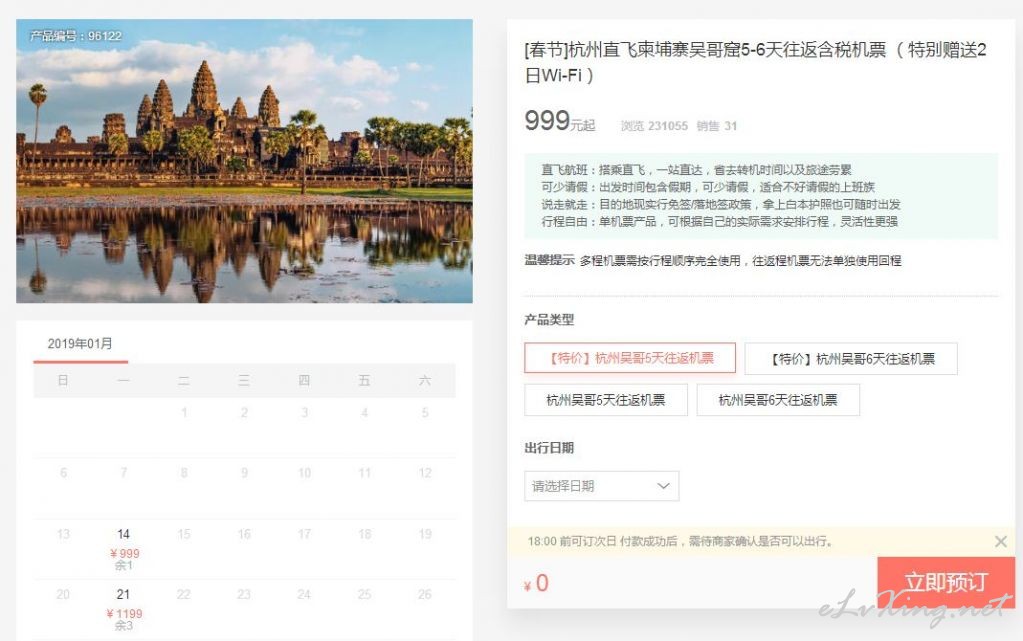Click the 直飞航班 feature line
The image size is (1023, 641).
point(696,170)
